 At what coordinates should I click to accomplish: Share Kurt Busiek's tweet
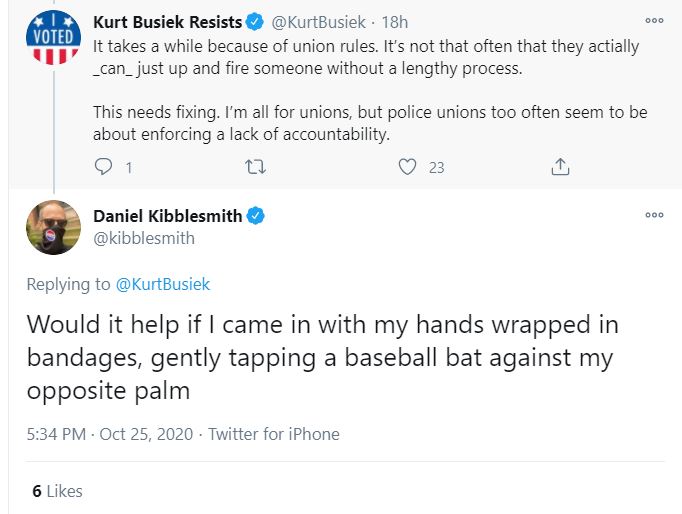coord(561,167)
